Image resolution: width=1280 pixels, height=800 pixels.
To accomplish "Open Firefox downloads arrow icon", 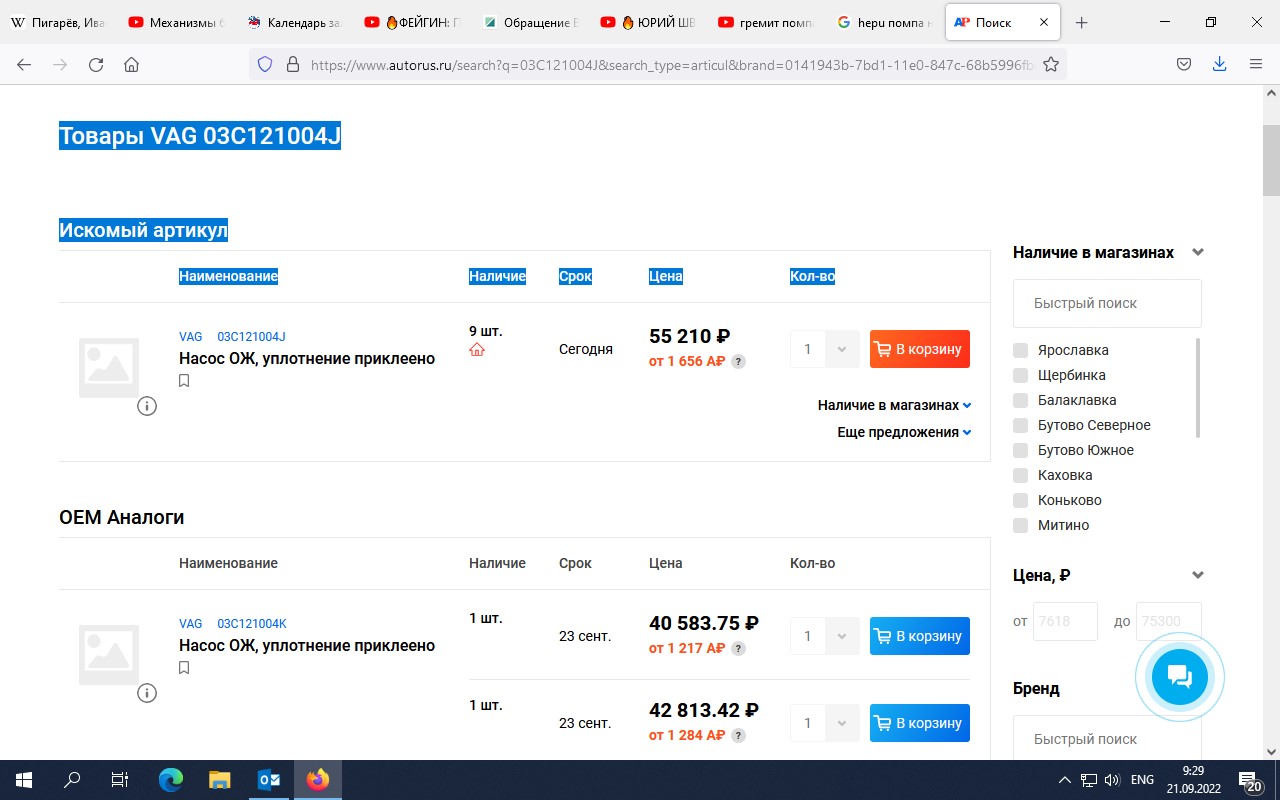I will pyautogui.click(x=1219, y=64).
